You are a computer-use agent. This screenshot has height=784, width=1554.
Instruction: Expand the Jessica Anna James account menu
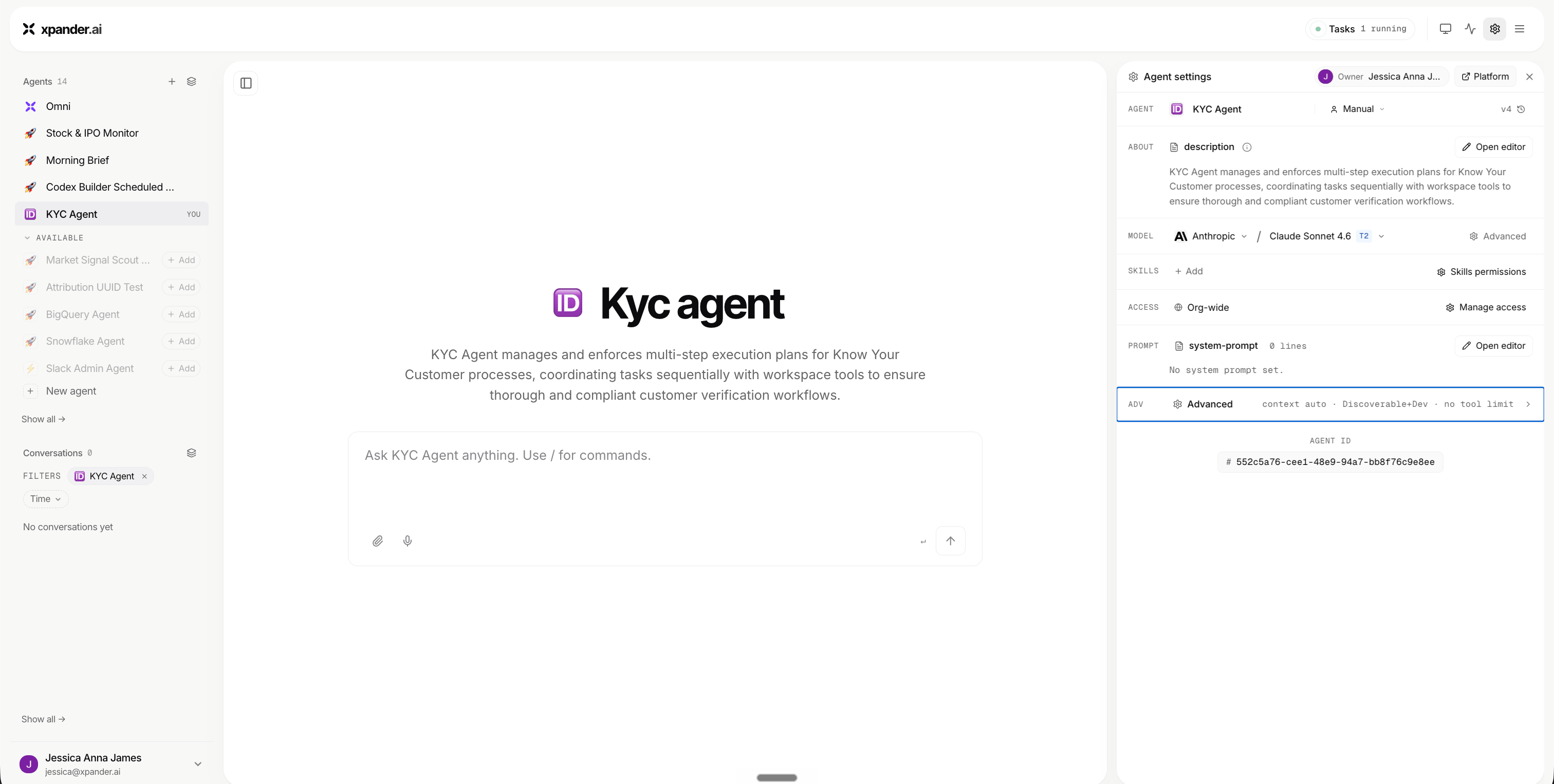click(197, 764)
